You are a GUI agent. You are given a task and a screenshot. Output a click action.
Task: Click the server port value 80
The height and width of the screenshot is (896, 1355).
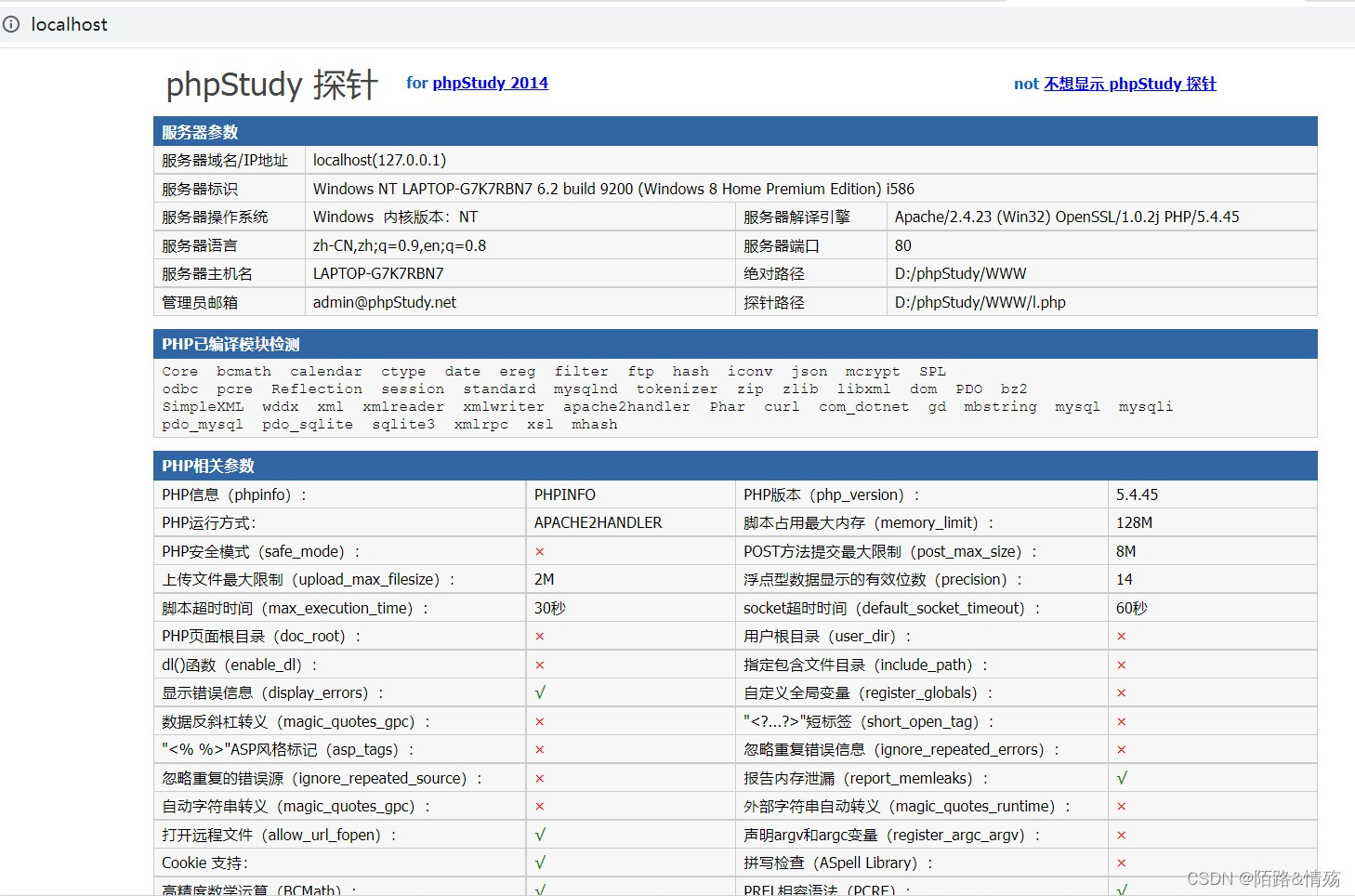pyautogui.click(x=903, y=245)
